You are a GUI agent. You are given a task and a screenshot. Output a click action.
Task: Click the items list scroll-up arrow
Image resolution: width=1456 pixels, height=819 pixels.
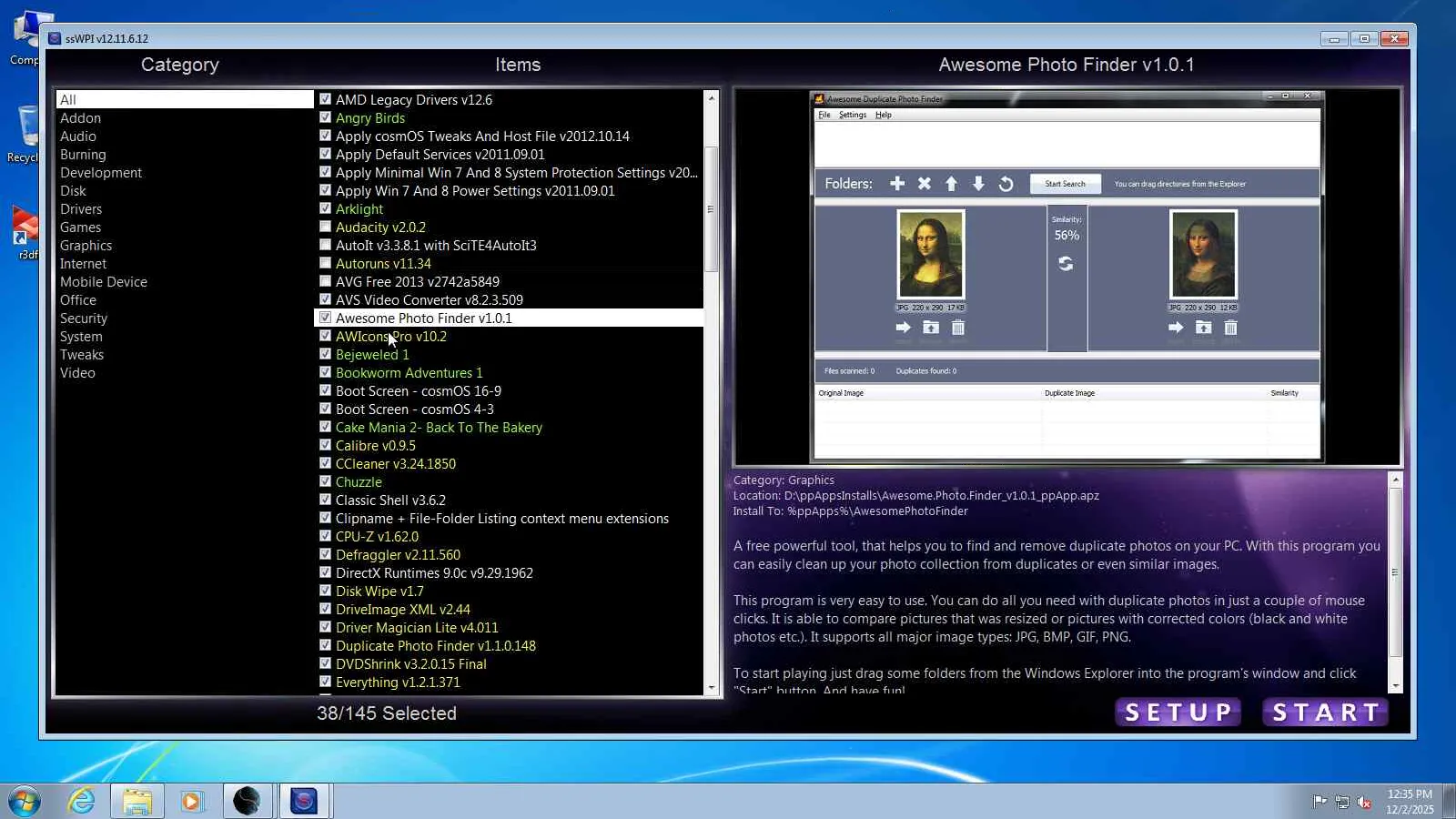(x=711, y=97)
